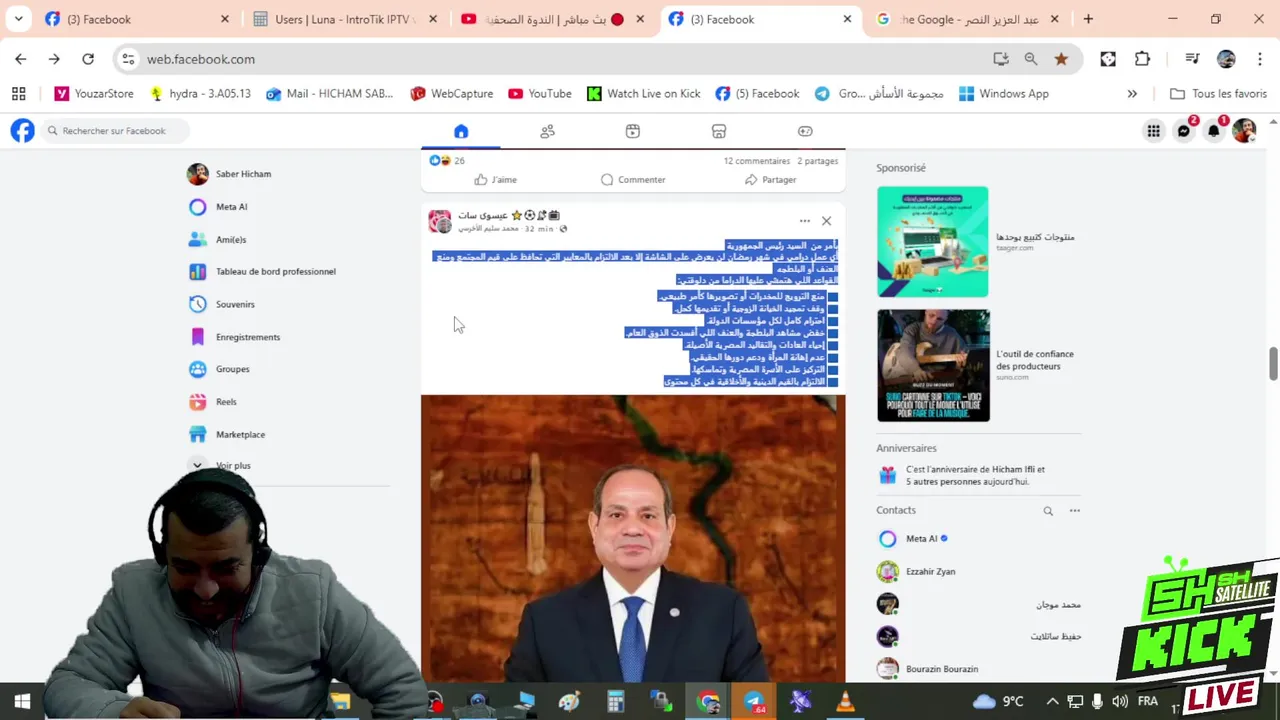Click page vertical scrollbar thumb
Viewport: 1280px width, 720px height.
(x=1273, y=364)
